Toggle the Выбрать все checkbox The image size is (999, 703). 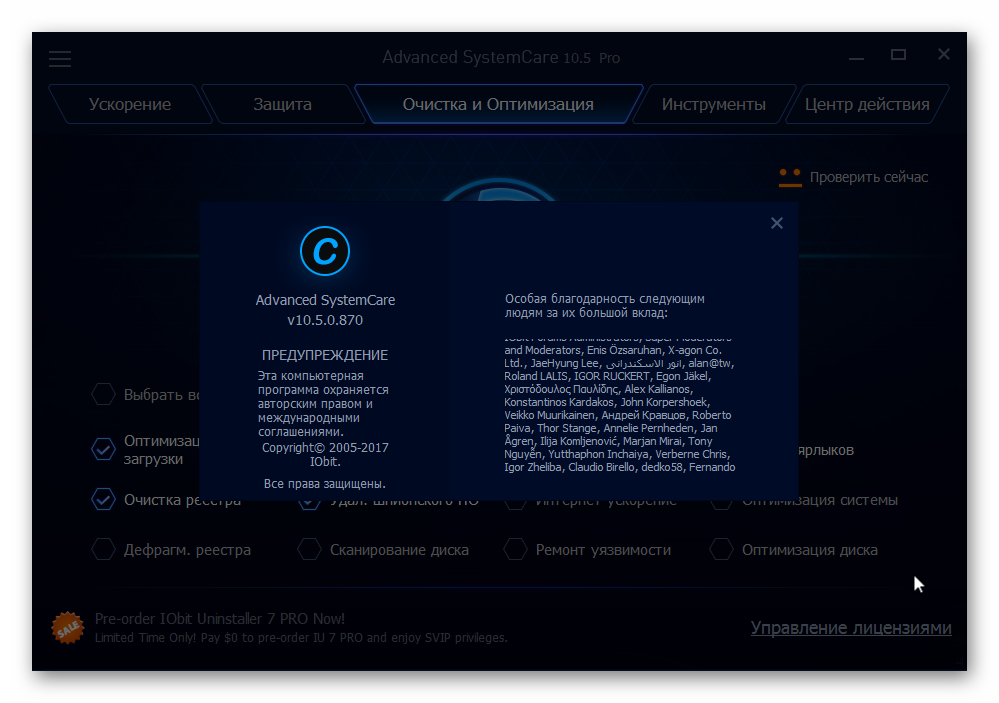click(103, 394)
